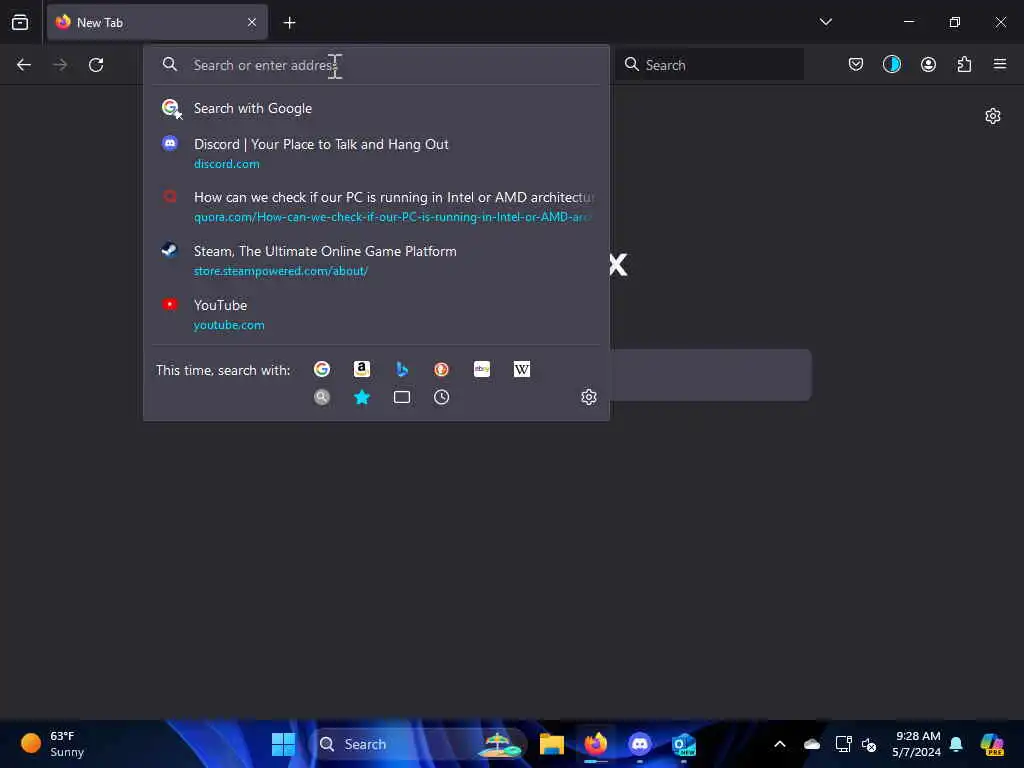The width and height of the screenshot is (1024, 768).
Task: Open the 9:28 AM clock and date
Action: pos(916,744)
